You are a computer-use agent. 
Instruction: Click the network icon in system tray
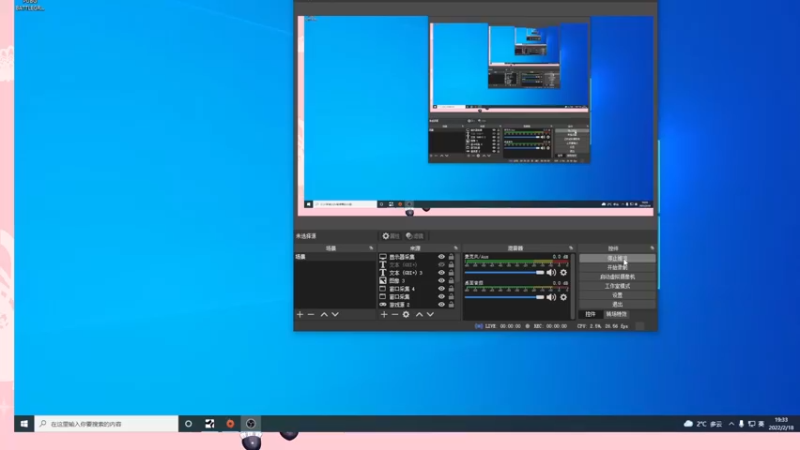(752, 424)
